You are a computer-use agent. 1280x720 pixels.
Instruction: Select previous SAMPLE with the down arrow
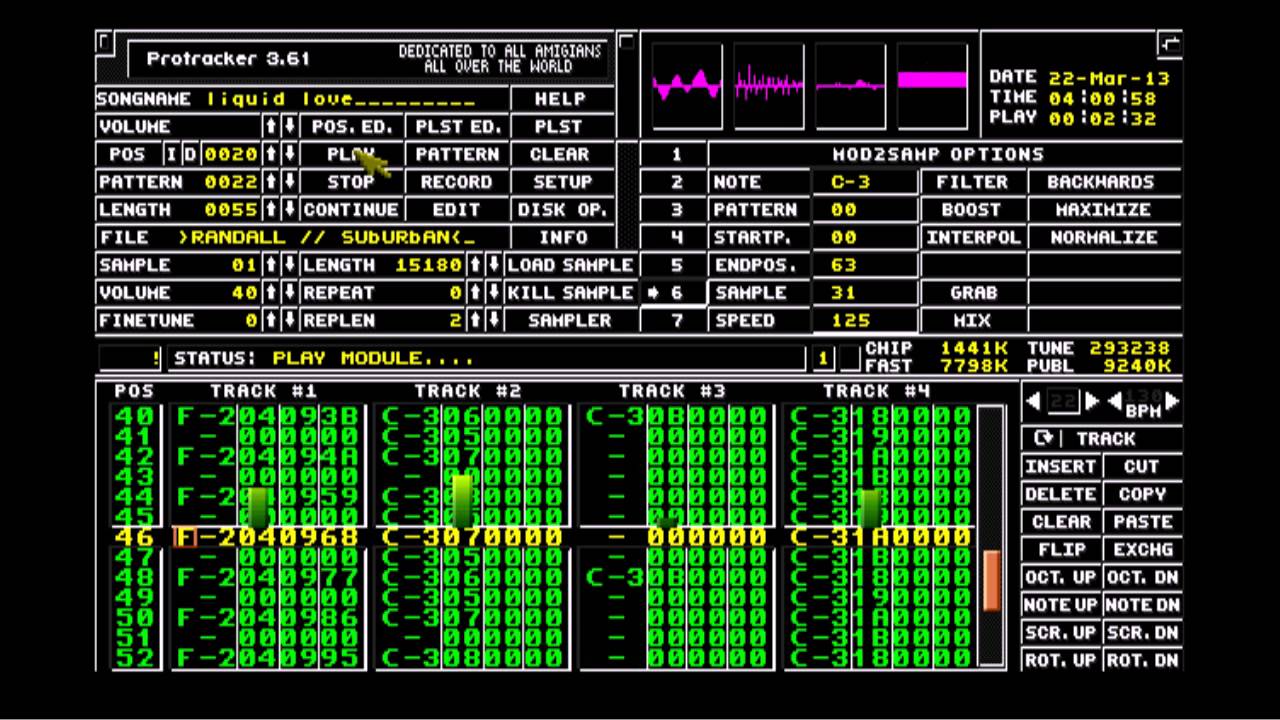288,265
